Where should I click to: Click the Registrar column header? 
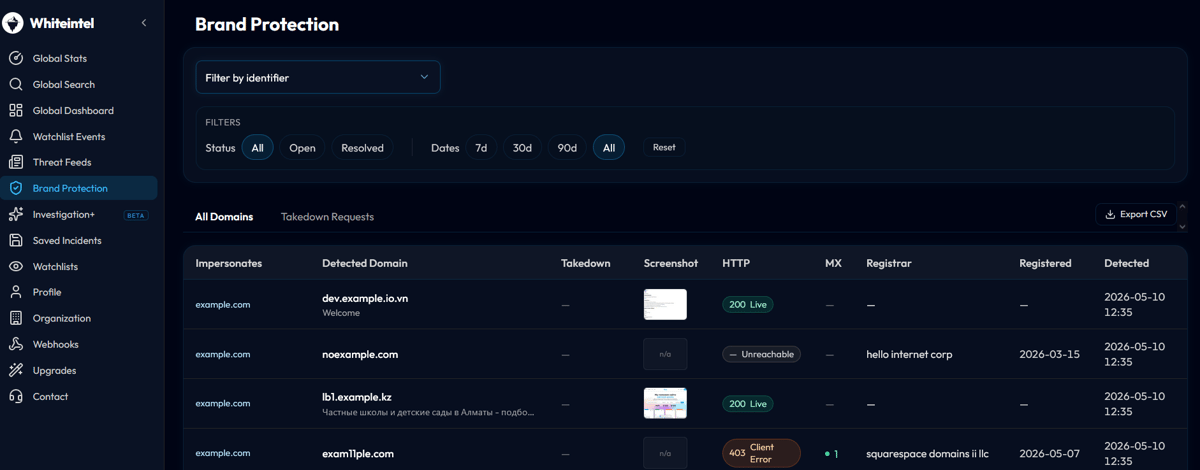[x=889, y=263]
